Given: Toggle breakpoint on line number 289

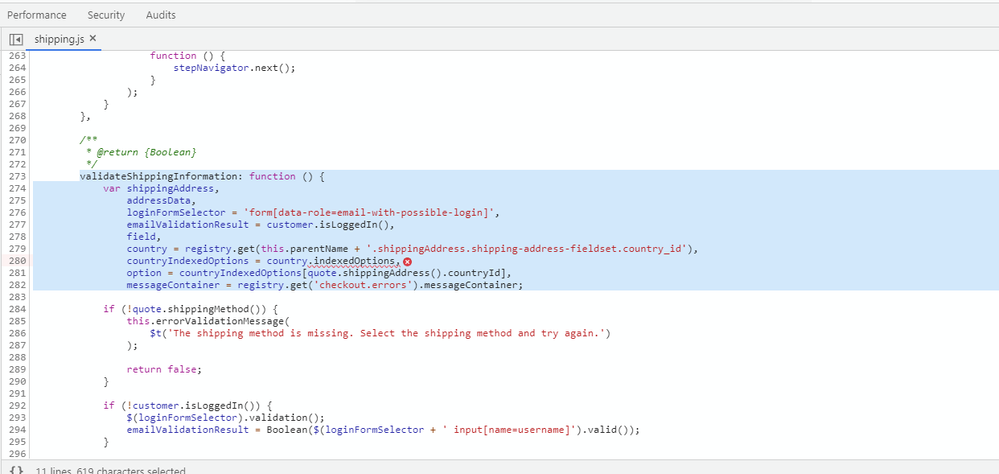Looking at the screenshot, I should pos(16,369).
